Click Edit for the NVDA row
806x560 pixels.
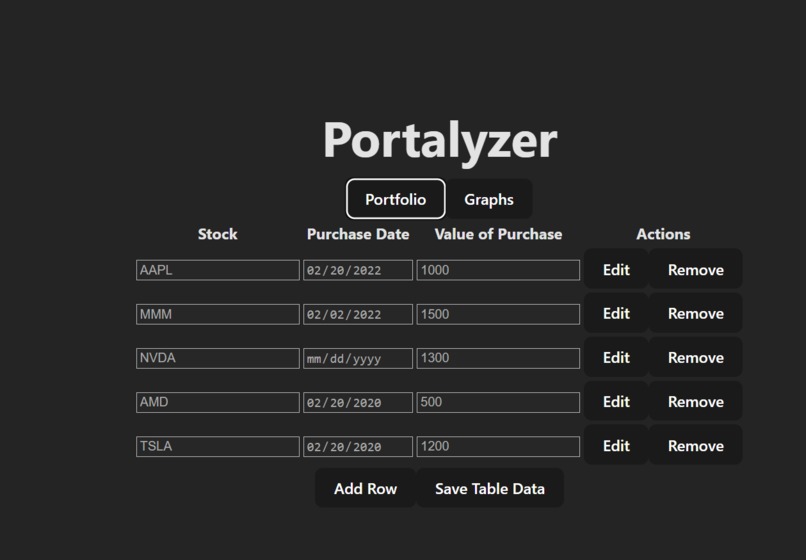tap(616, 357)
